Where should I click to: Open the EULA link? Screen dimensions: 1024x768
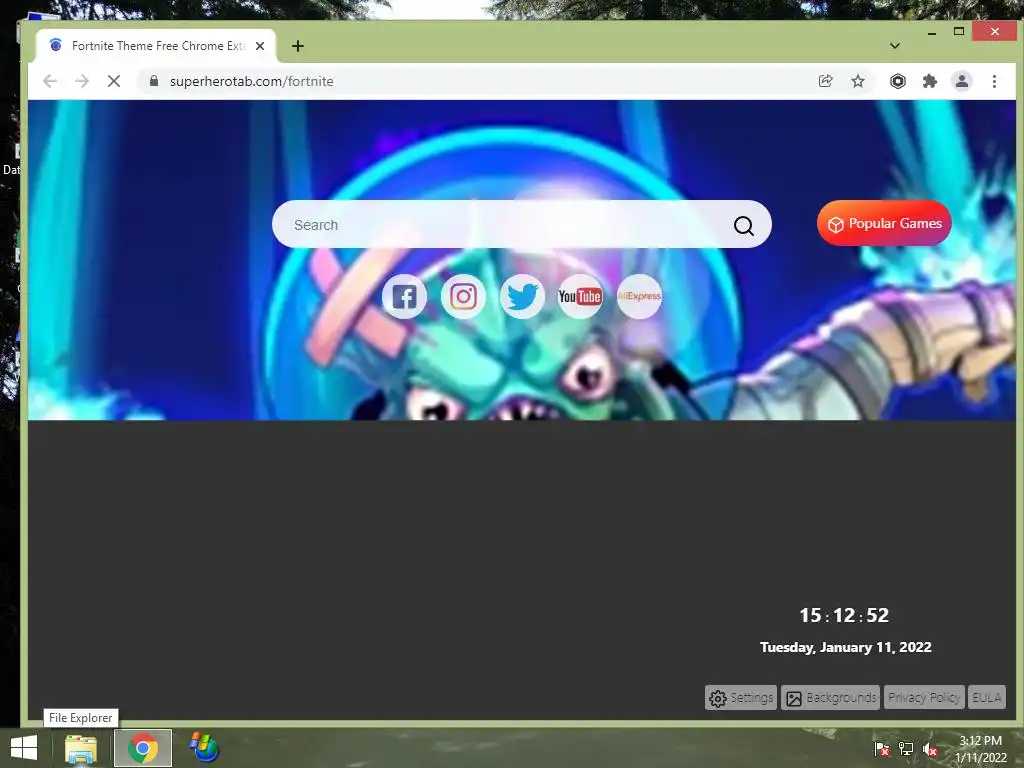(986, 697)
